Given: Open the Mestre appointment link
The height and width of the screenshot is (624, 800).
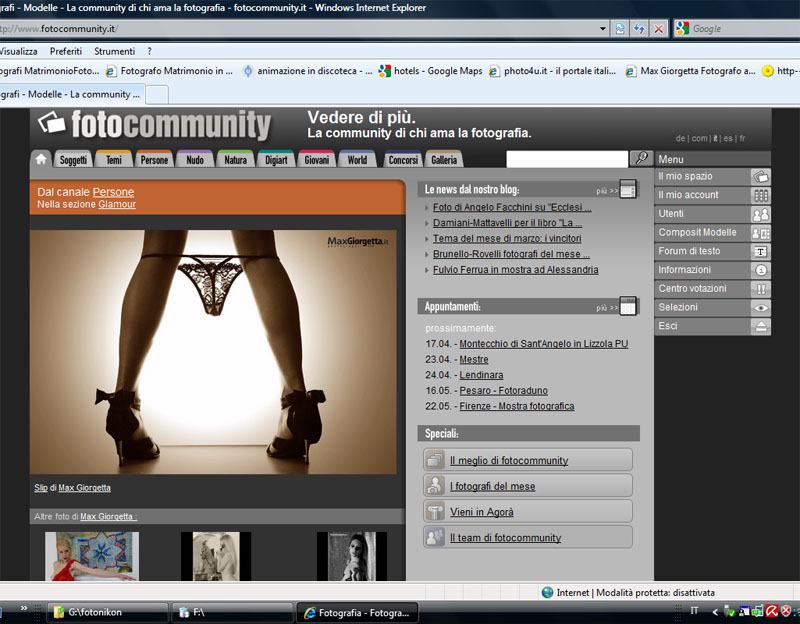Looking at the screenshot, I should [474, 359].
